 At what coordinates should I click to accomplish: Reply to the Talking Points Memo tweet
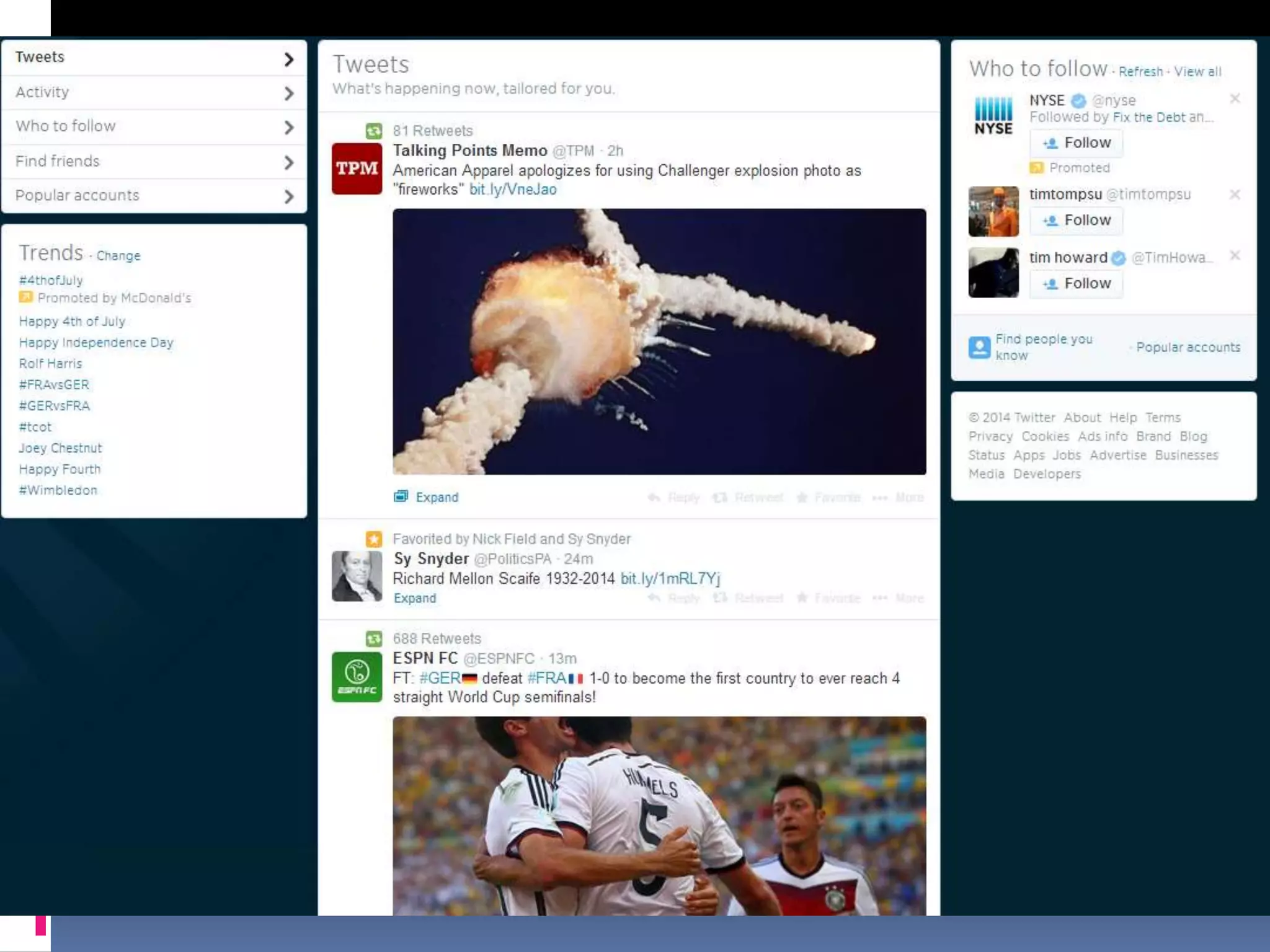[x=674, y=497]
